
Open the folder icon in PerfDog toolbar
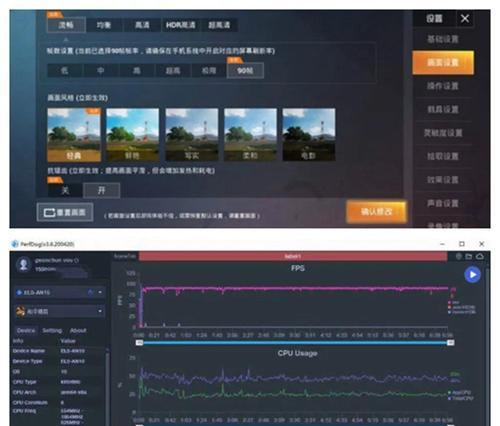pos(469,256)
